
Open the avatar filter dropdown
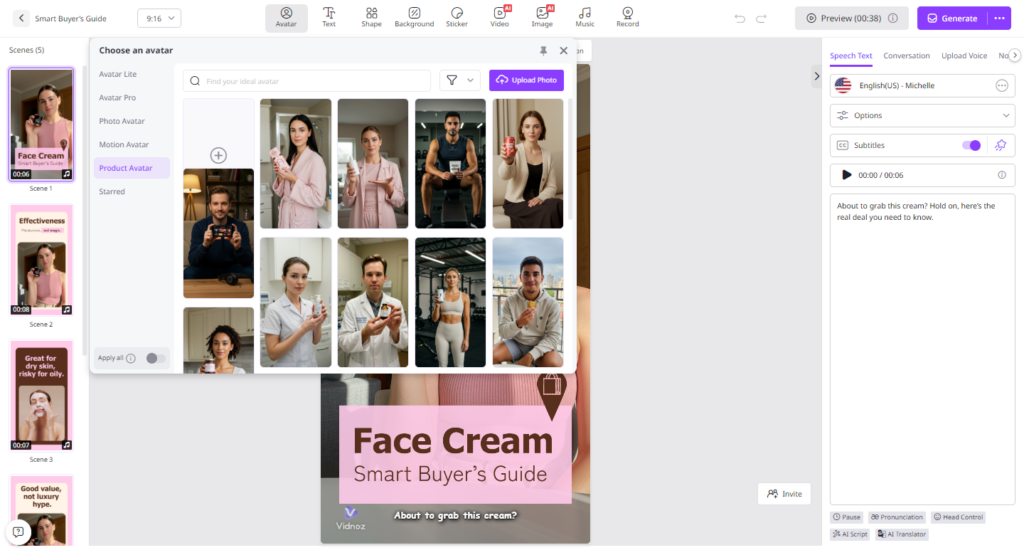click(x=460, y=80)
